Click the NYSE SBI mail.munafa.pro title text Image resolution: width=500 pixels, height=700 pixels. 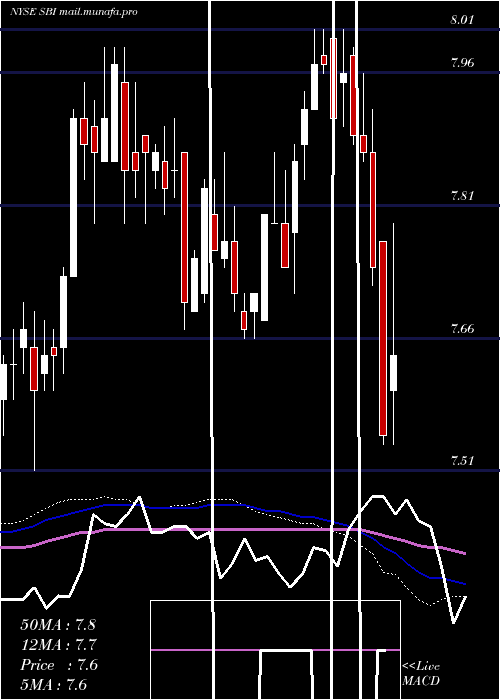click(x=74, y=12)
